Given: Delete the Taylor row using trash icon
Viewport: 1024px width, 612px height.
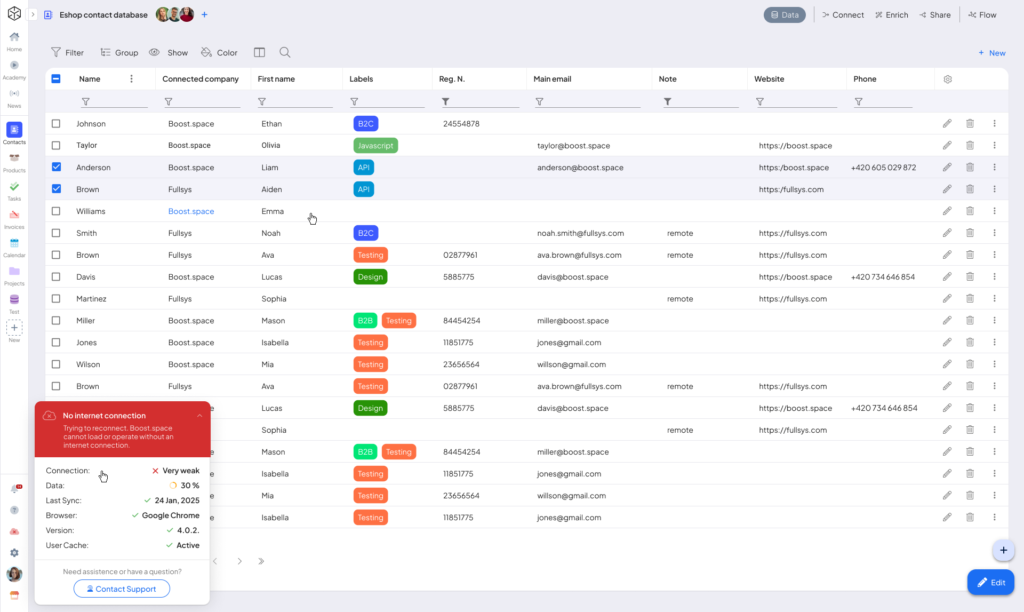Looking at the screenshot, I should click(970, 146).
